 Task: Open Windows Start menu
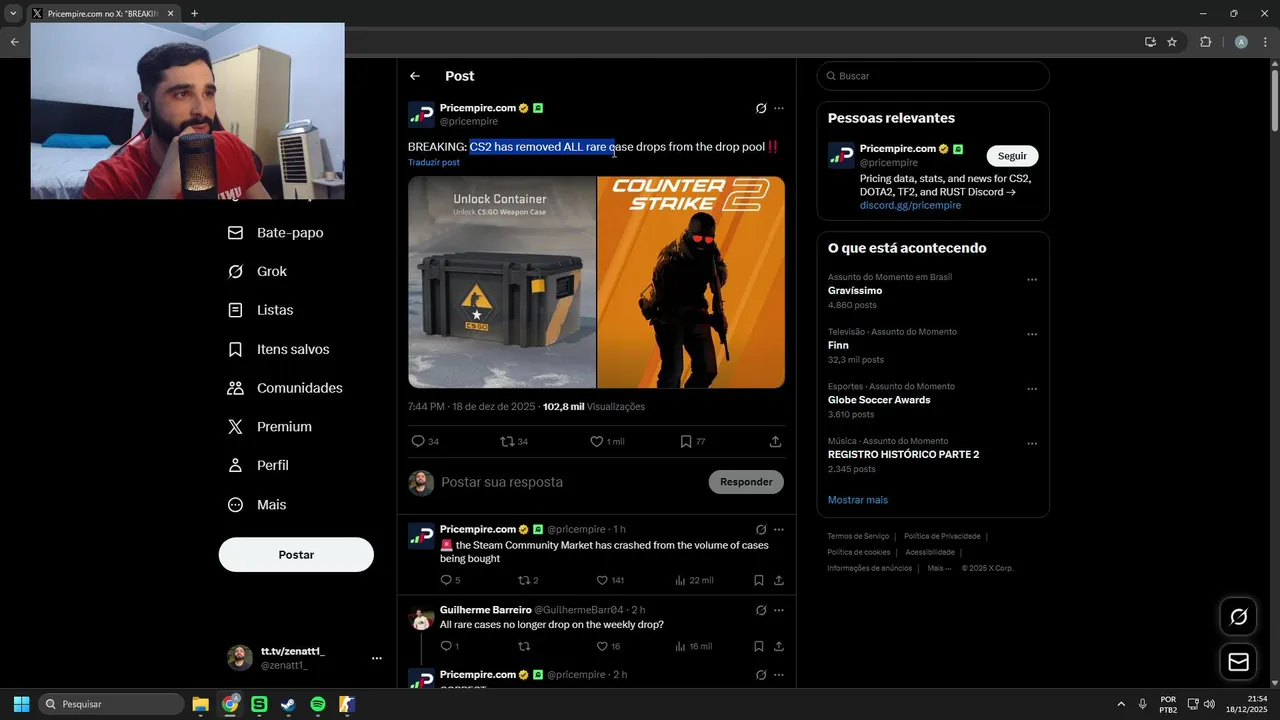click(x=21, y=704)
